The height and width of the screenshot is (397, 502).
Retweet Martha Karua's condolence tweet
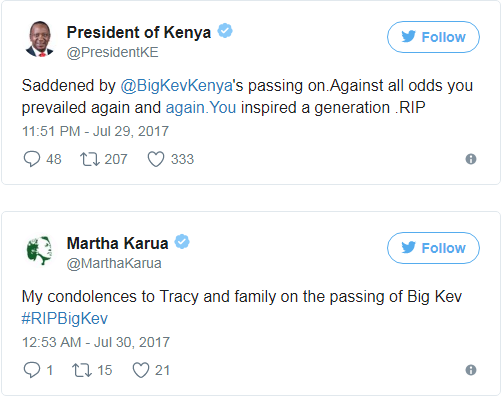point(82,370)
